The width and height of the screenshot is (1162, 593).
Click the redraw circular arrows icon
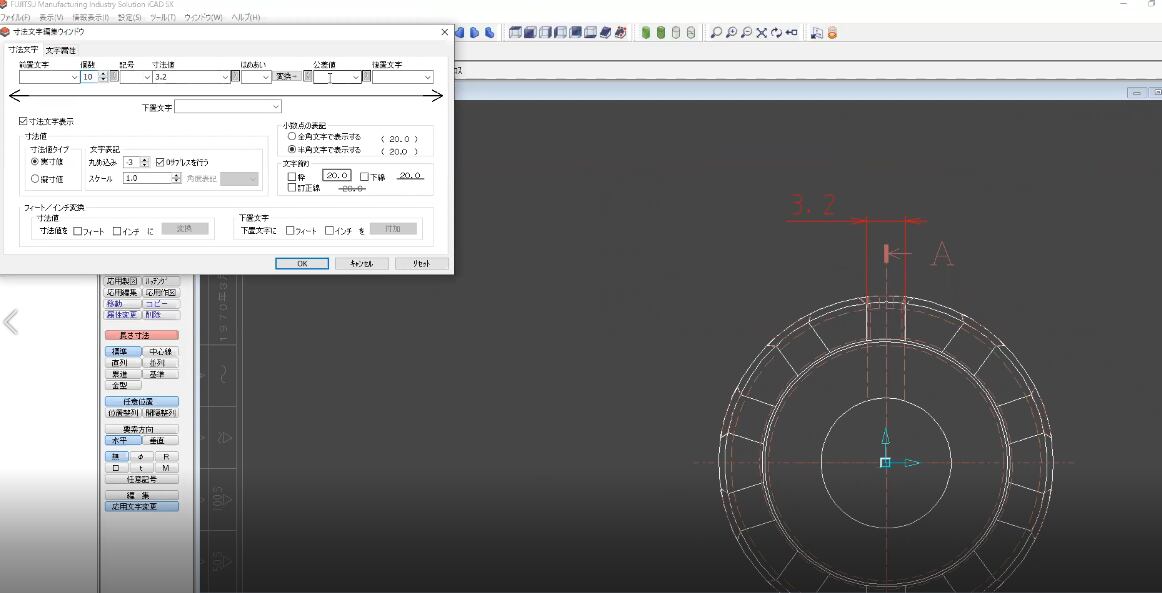click(x=776, y=33)
